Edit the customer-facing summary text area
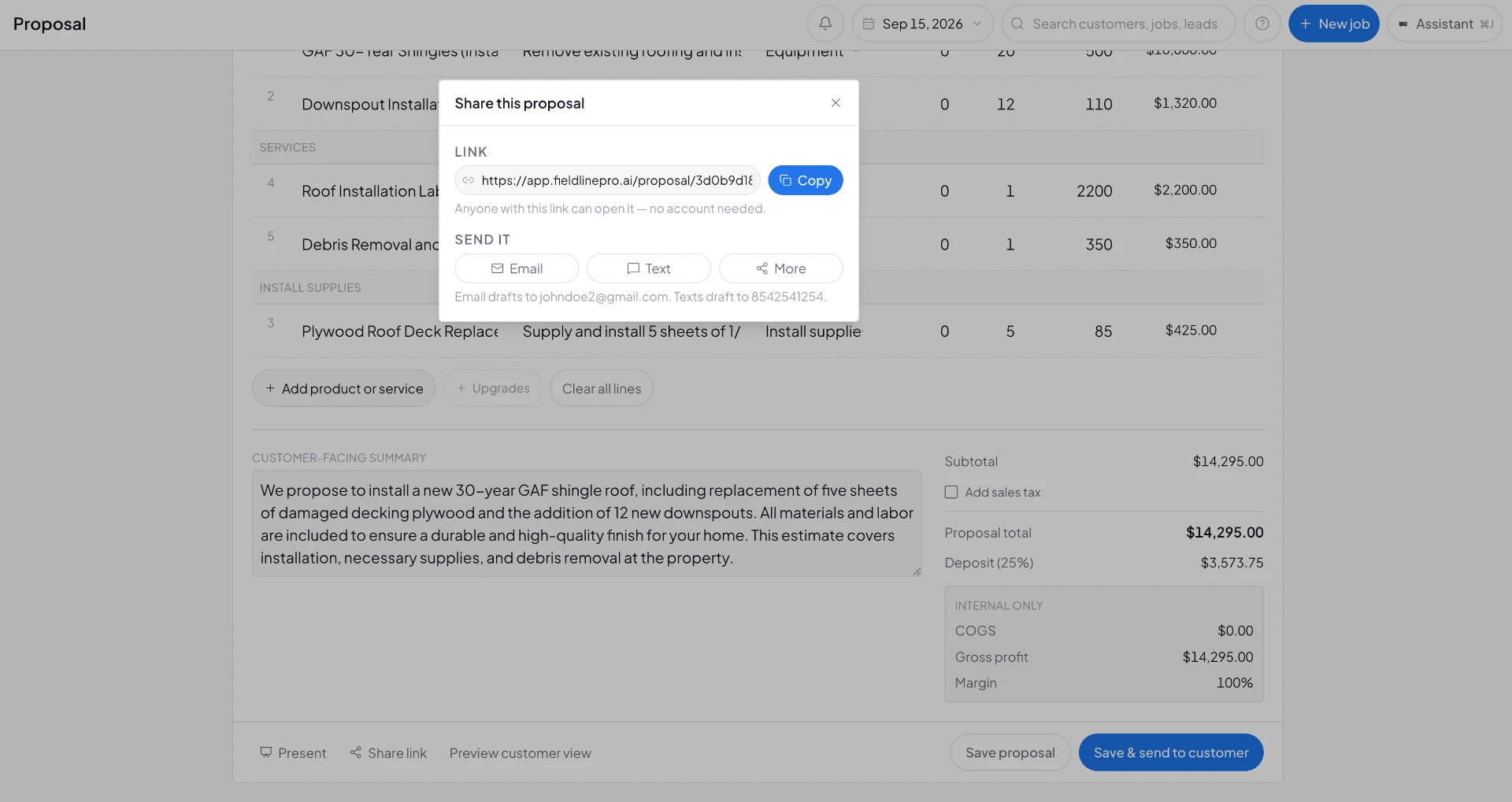 click(x=587, y=523)
